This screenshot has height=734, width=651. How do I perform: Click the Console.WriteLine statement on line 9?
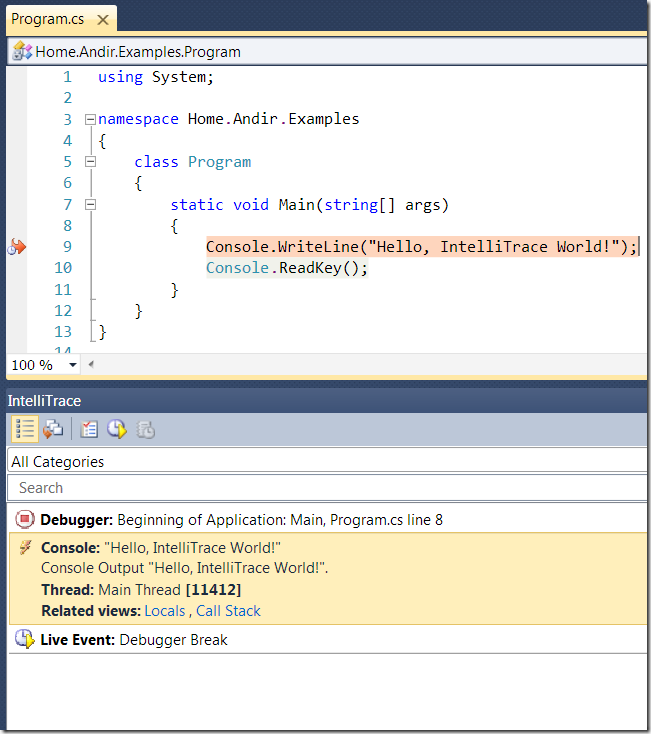click(x=422, y=247)
